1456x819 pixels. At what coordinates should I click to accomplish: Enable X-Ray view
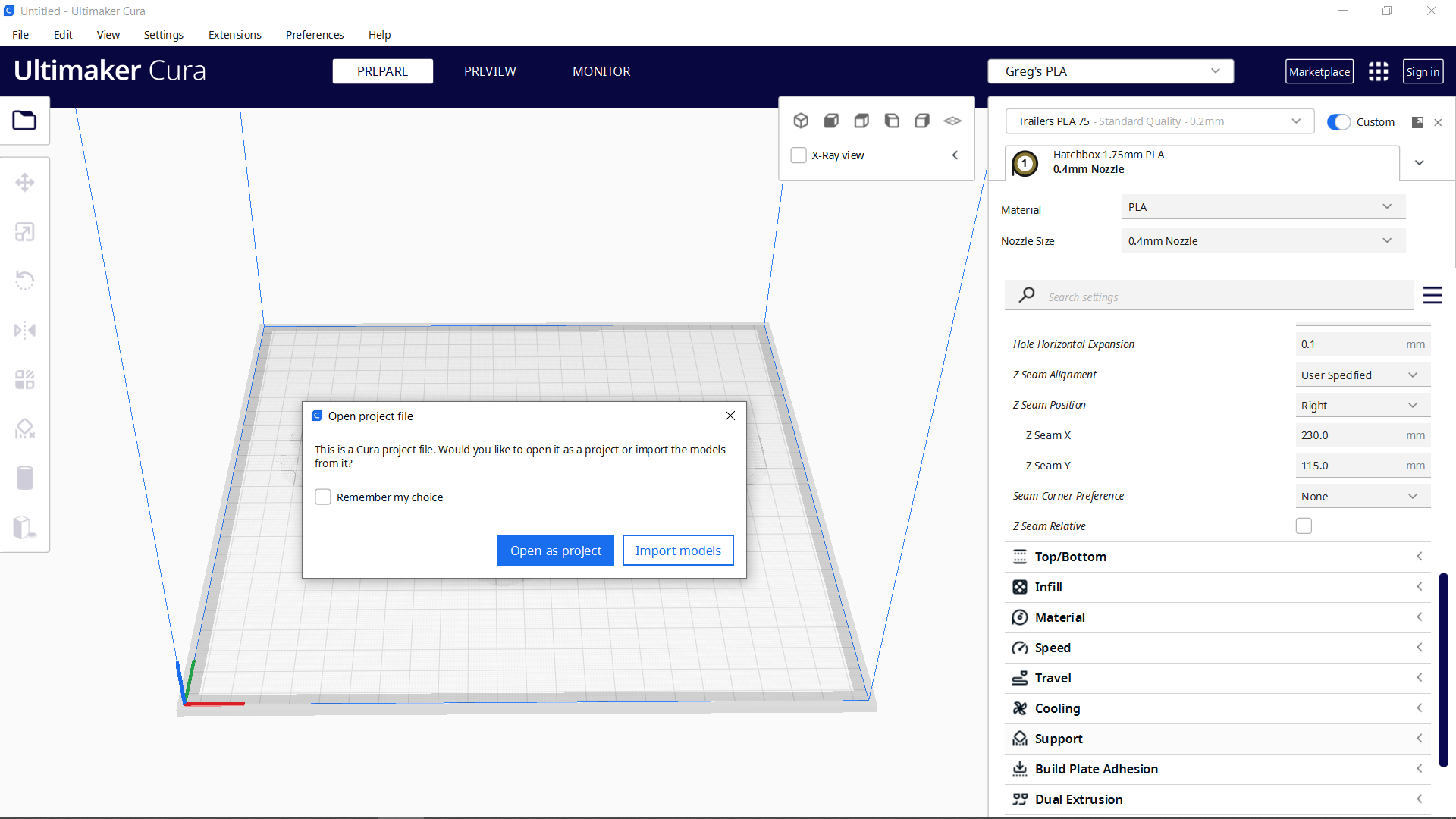coord(799,155)
